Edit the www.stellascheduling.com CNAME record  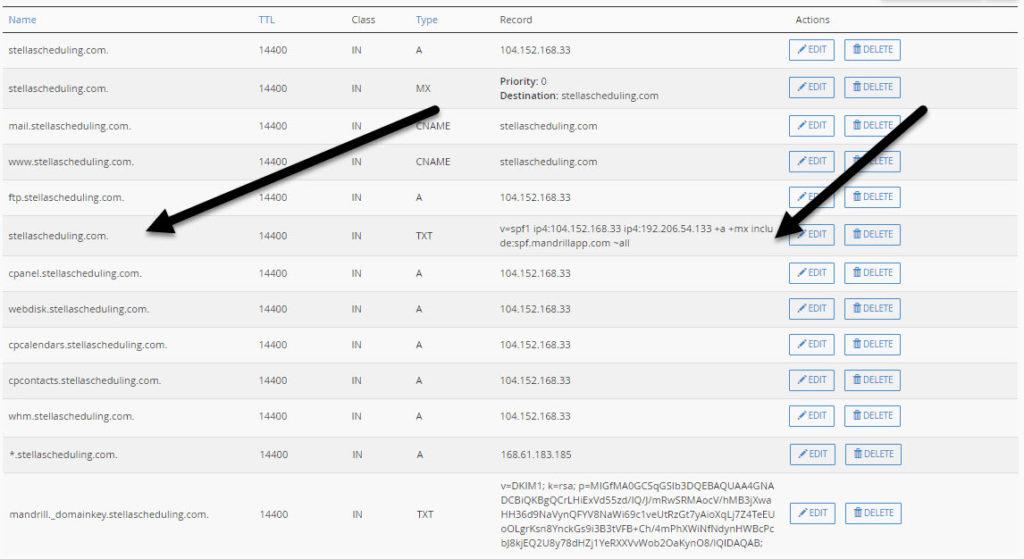pyautogui.click(x=812, y=161)
